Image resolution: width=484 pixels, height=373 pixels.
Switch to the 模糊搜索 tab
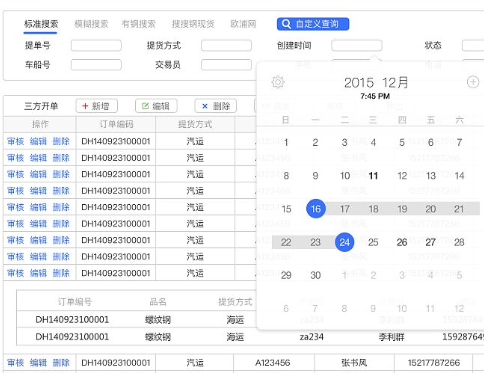coord(91,24)
